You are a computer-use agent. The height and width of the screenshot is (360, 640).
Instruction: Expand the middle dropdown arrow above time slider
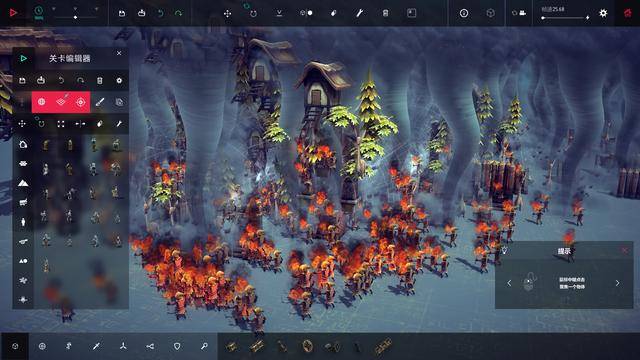pos(75,9)
